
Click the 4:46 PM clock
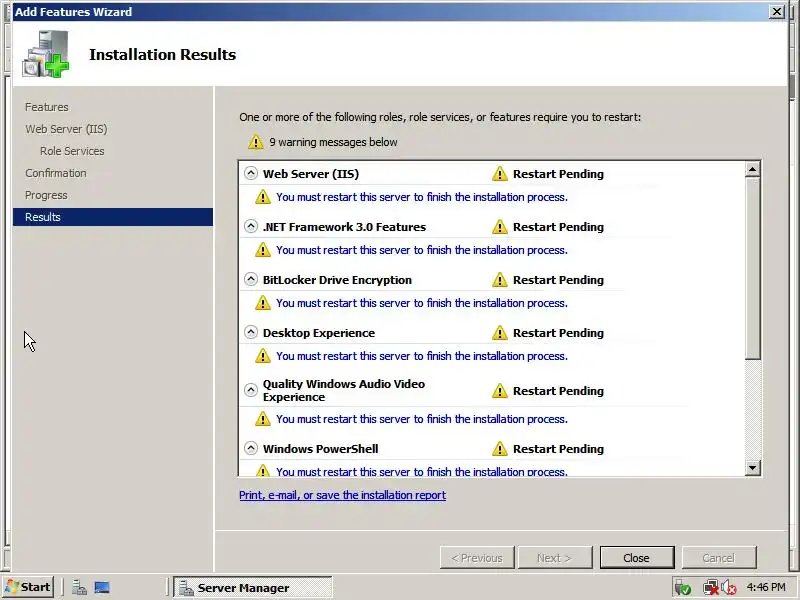pyautogui.click(x=766, y=587)
